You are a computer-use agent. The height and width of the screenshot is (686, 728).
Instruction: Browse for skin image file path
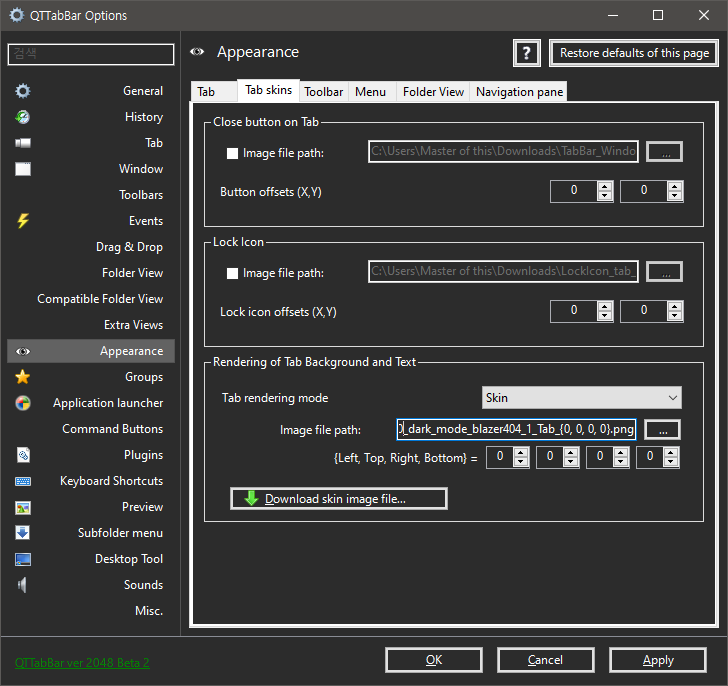pyautogui.click(x=663, y=429)
